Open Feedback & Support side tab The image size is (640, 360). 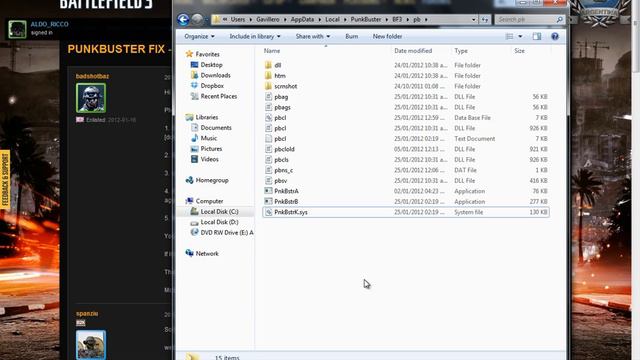pos(5,180)
